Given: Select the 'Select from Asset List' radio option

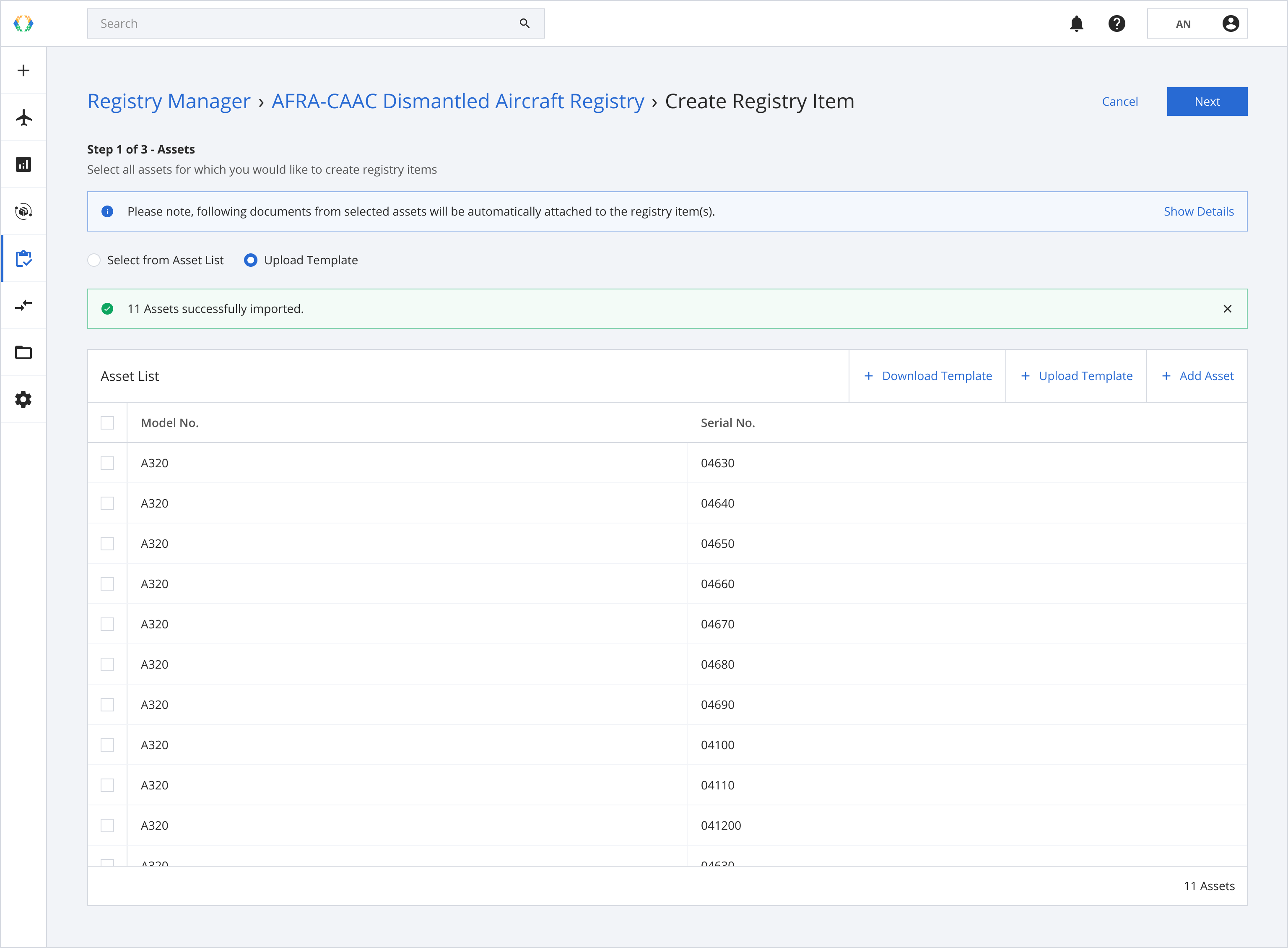Looking at the screenshot, I should pyautogui.click(x=94, y=260).
